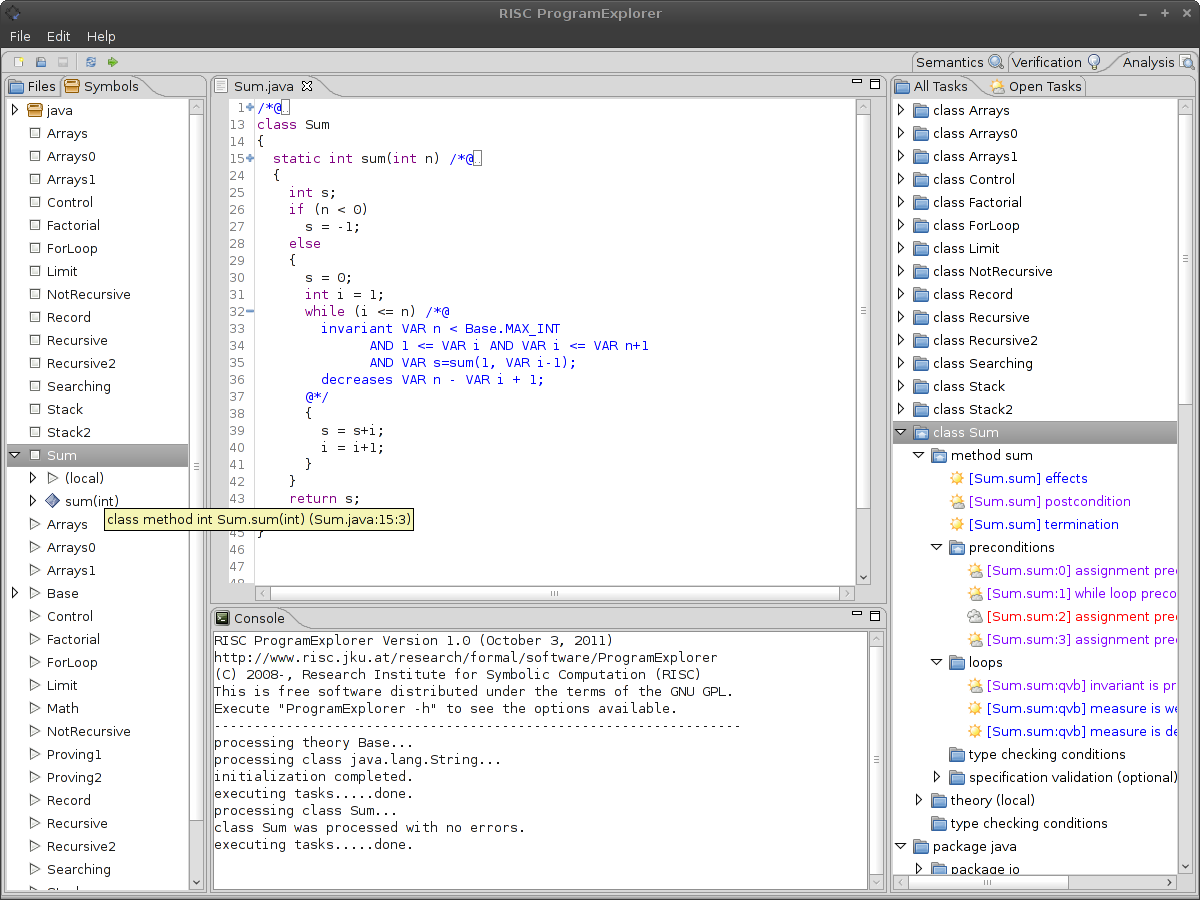Open the Edit menu
Screen dimensions: 1200x900
click(58, 36)
